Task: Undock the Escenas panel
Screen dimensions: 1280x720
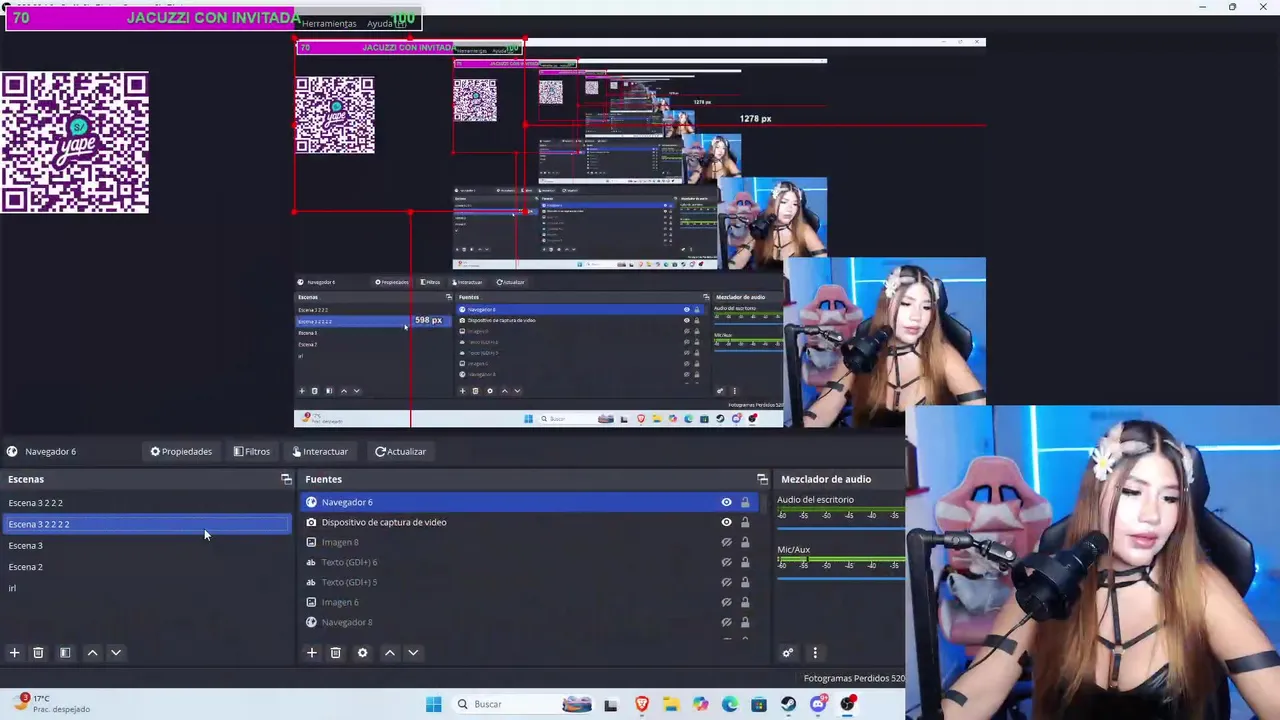Action: pyautogui.click(x=286, y=480)
